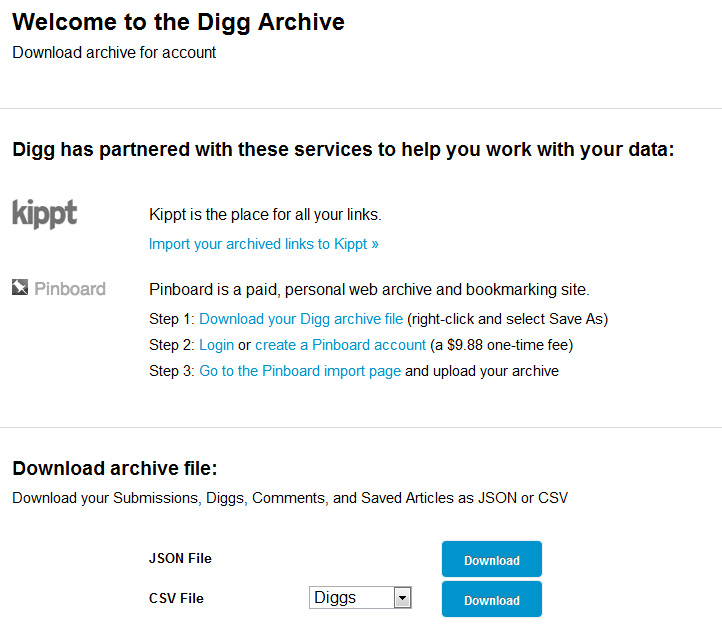722x642 pixels.
Task: Click the Download archive file heading
Action: 114,468
